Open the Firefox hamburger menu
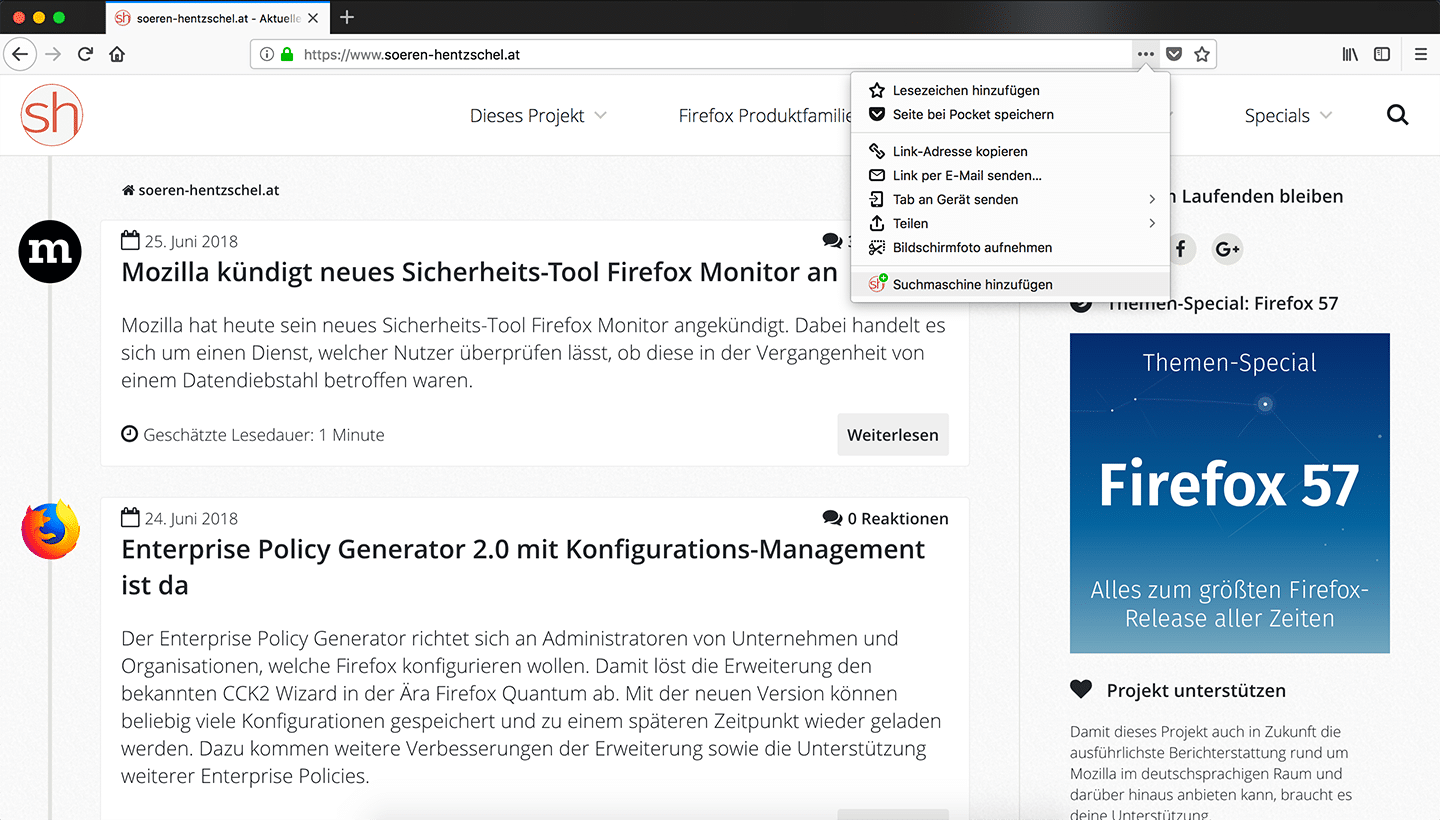The height and width of the screenshot is (820, 1440). pyautogui.click(x=1421, y=54)
